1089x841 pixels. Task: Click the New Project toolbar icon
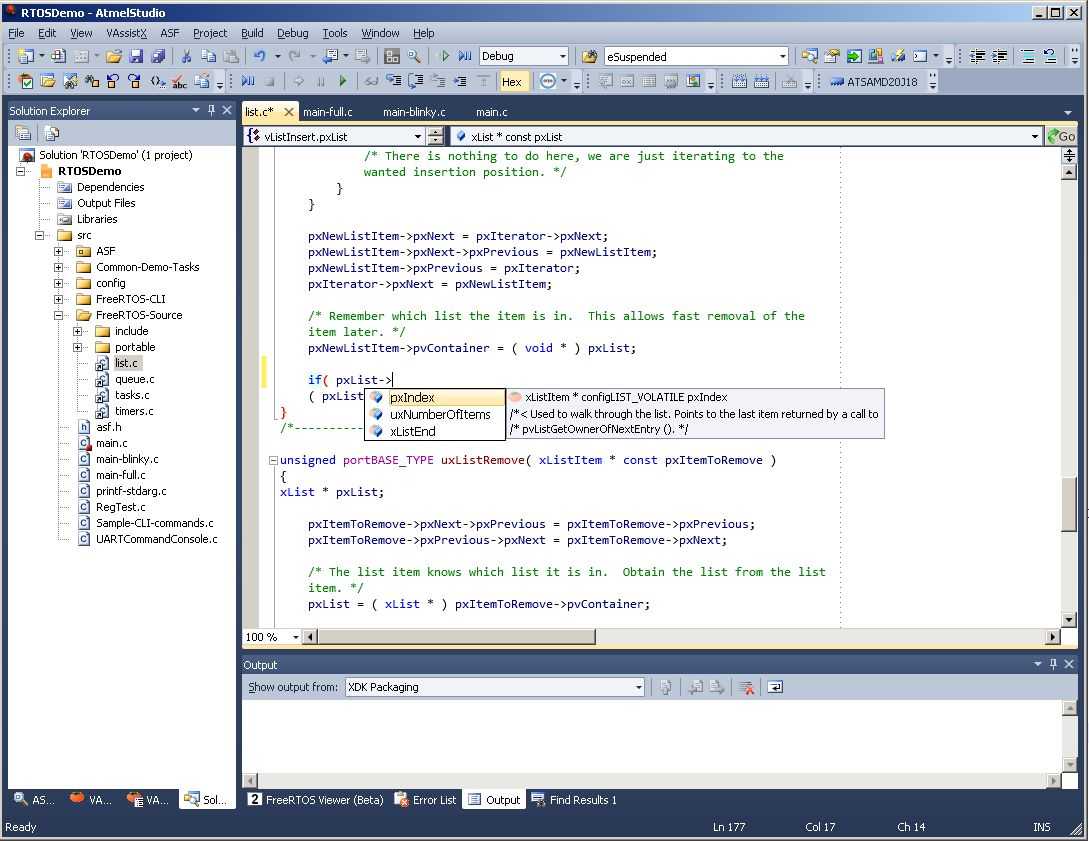point(26,56)
